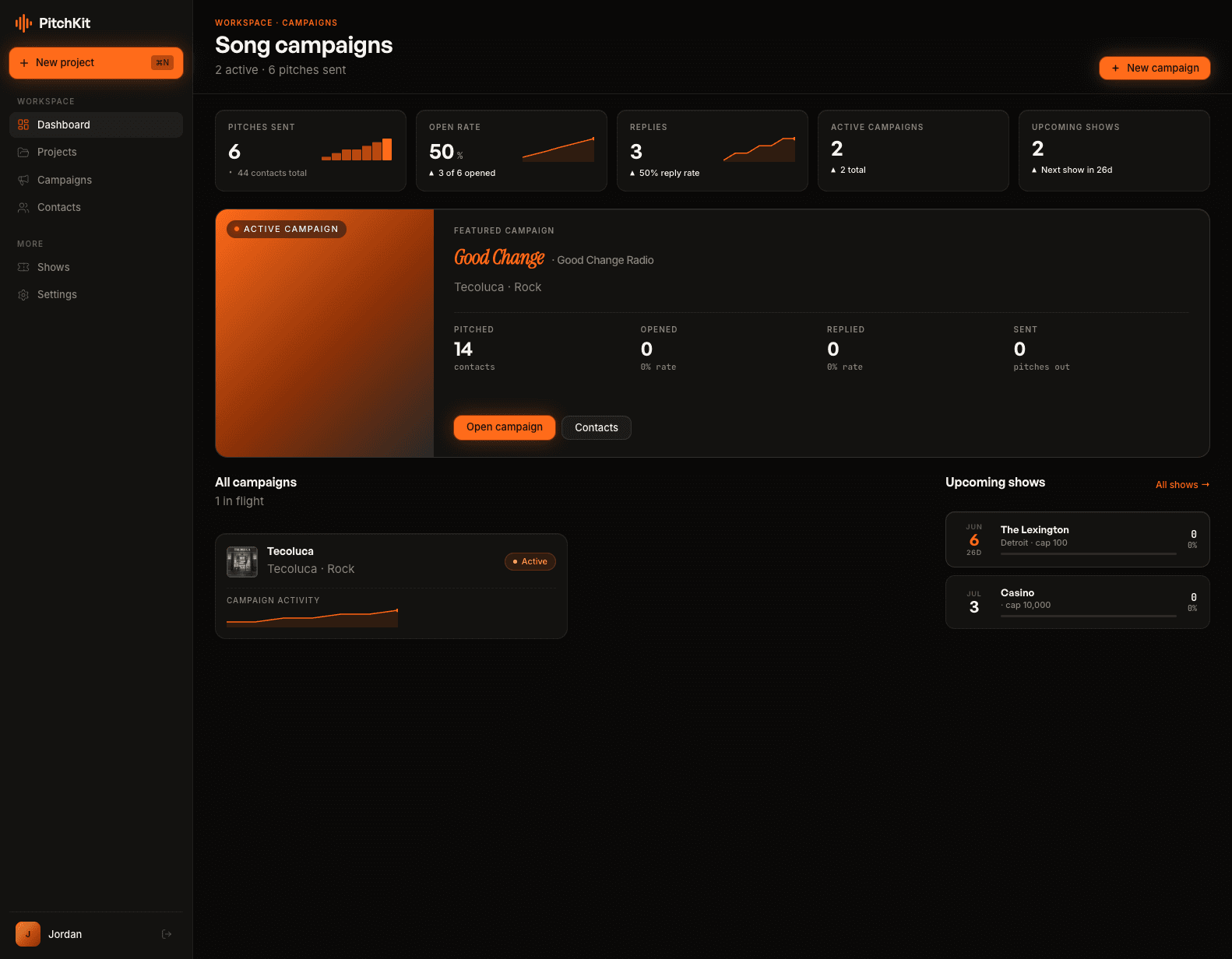Navigate to Contacts in sidebar
Viewport: 1232px width, 959px height.
pos(96,207)
